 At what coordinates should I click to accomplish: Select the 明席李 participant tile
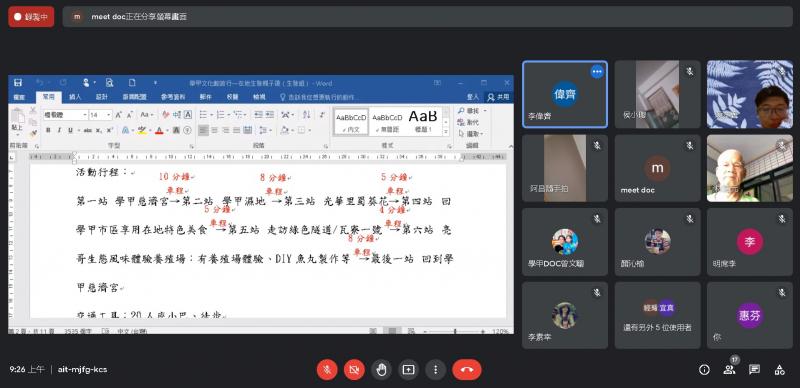pyautogui.click(x=749, y=242)
